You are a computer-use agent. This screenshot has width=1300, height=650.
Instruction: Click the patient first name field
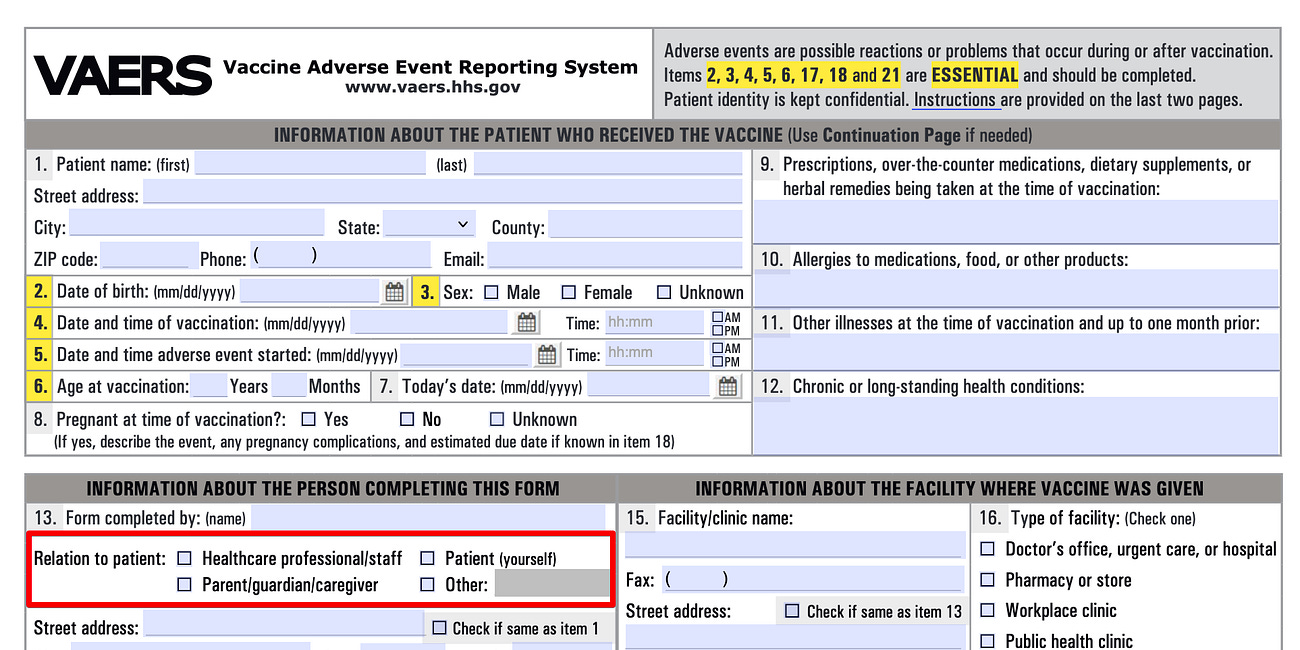(310, 163)
